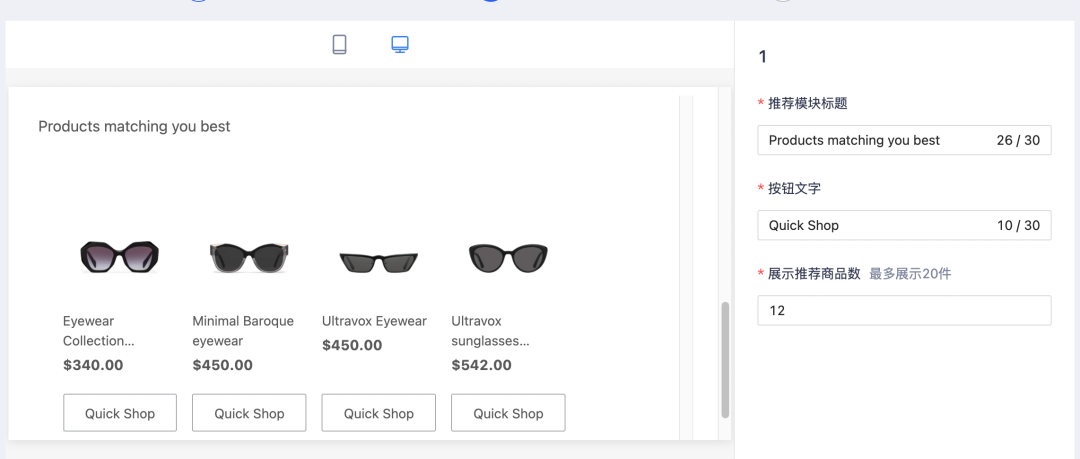Select the Ultravox sunglasses product image

point(508,258)
